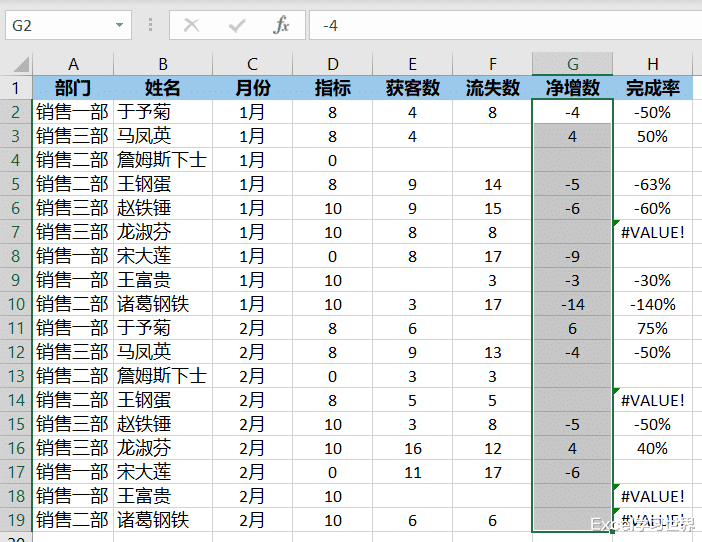Open Insert Function fx dialog
702x542 pixels.
[x=281, y=26]
